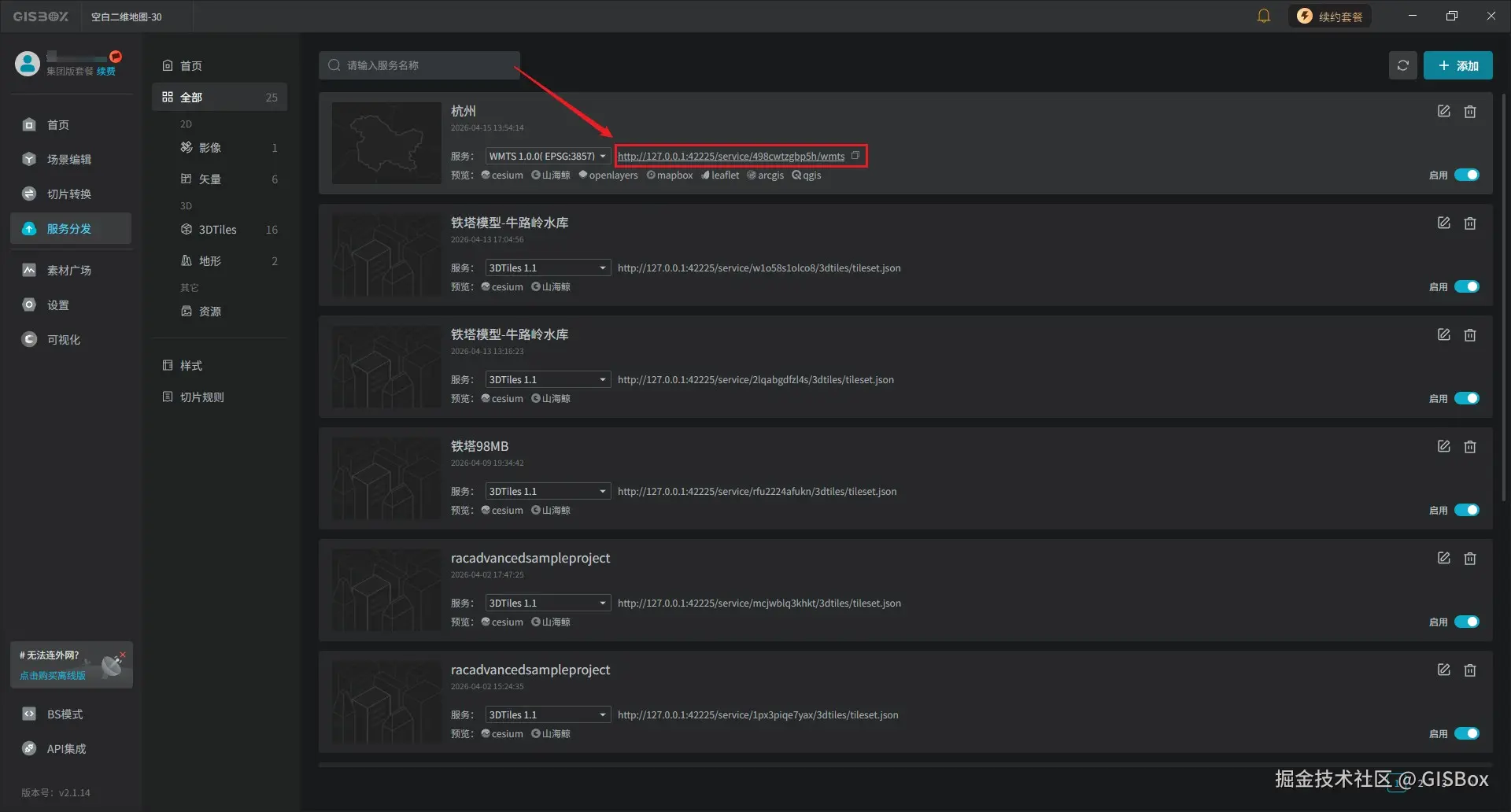
Task: Select the 切片转换 sidebar icon
Action: click(71, 194)
